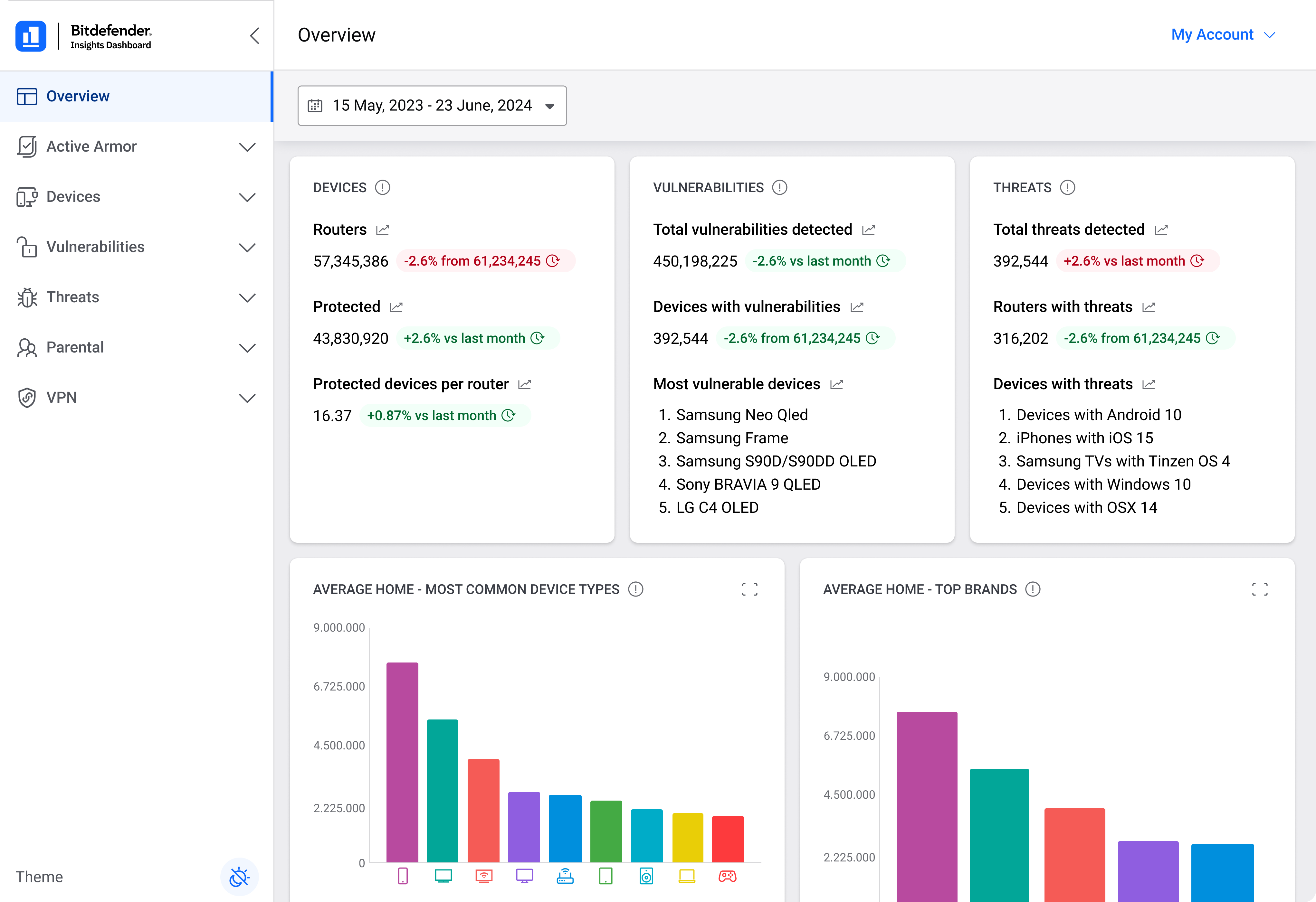Click the 450,198,225 vulnerabilities value

coord(695,261)
